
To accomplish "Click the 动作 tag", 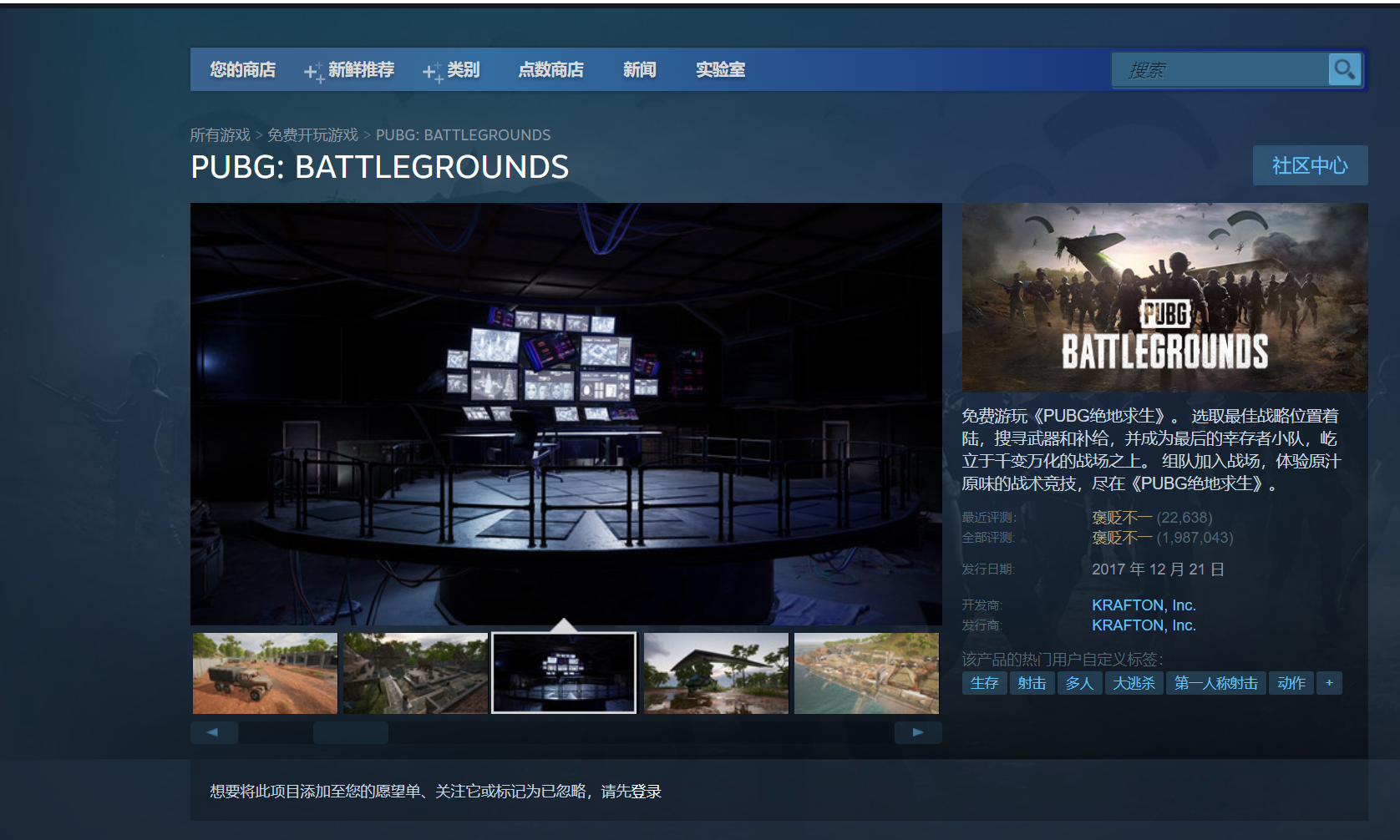I will pos(1291,683).
